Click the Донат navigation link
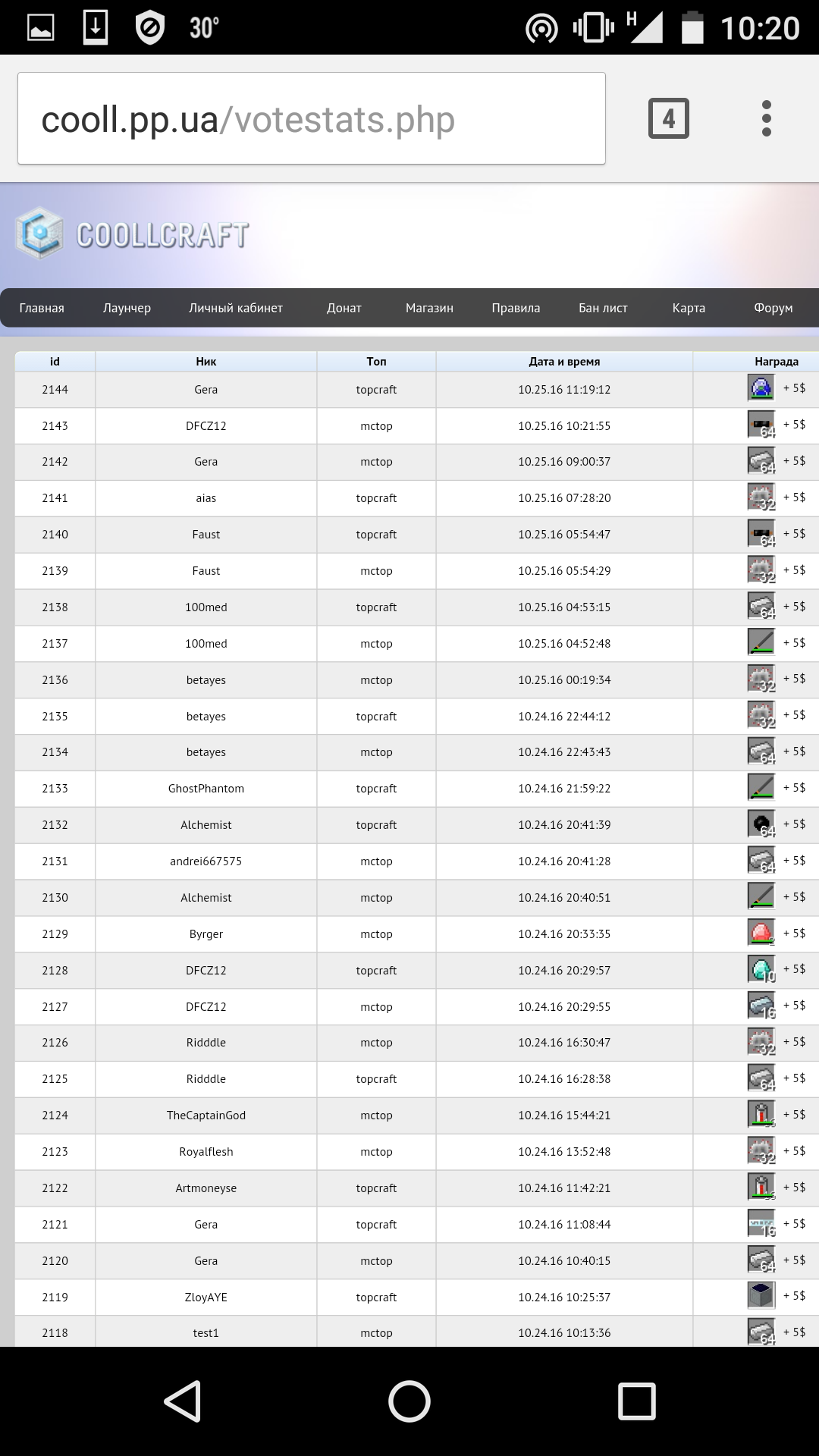This screenshot has height=1456, width=819. pos(344,308)
